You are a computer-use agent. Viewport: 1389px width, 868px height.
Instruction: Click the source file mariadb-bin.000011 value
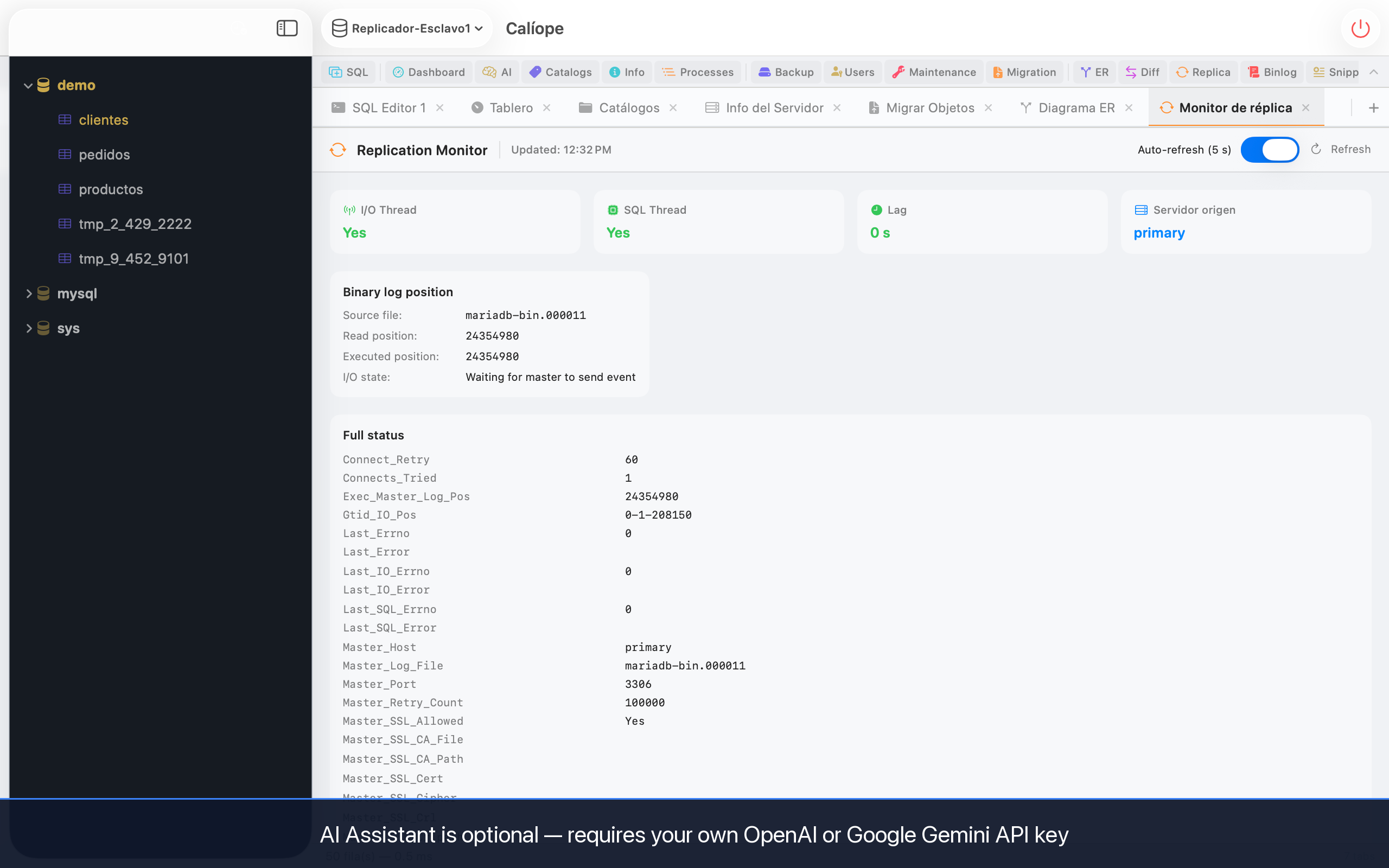(525, 315)
